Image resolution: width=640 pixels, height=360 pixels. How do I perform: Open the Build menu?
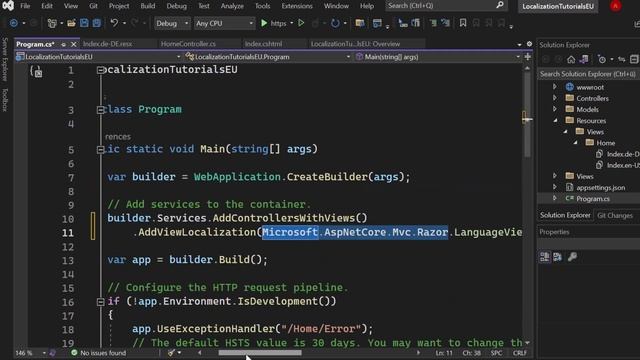[148, 6]
